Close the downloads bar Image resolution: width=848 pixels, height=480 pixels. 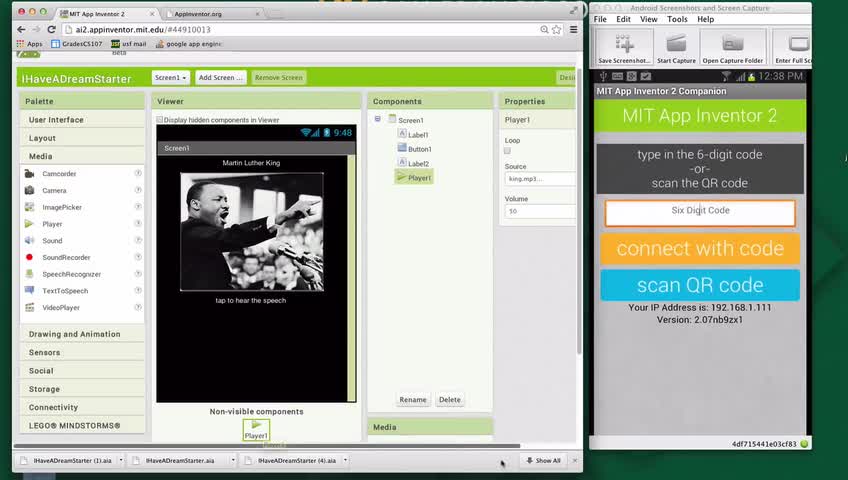[575, 461]
